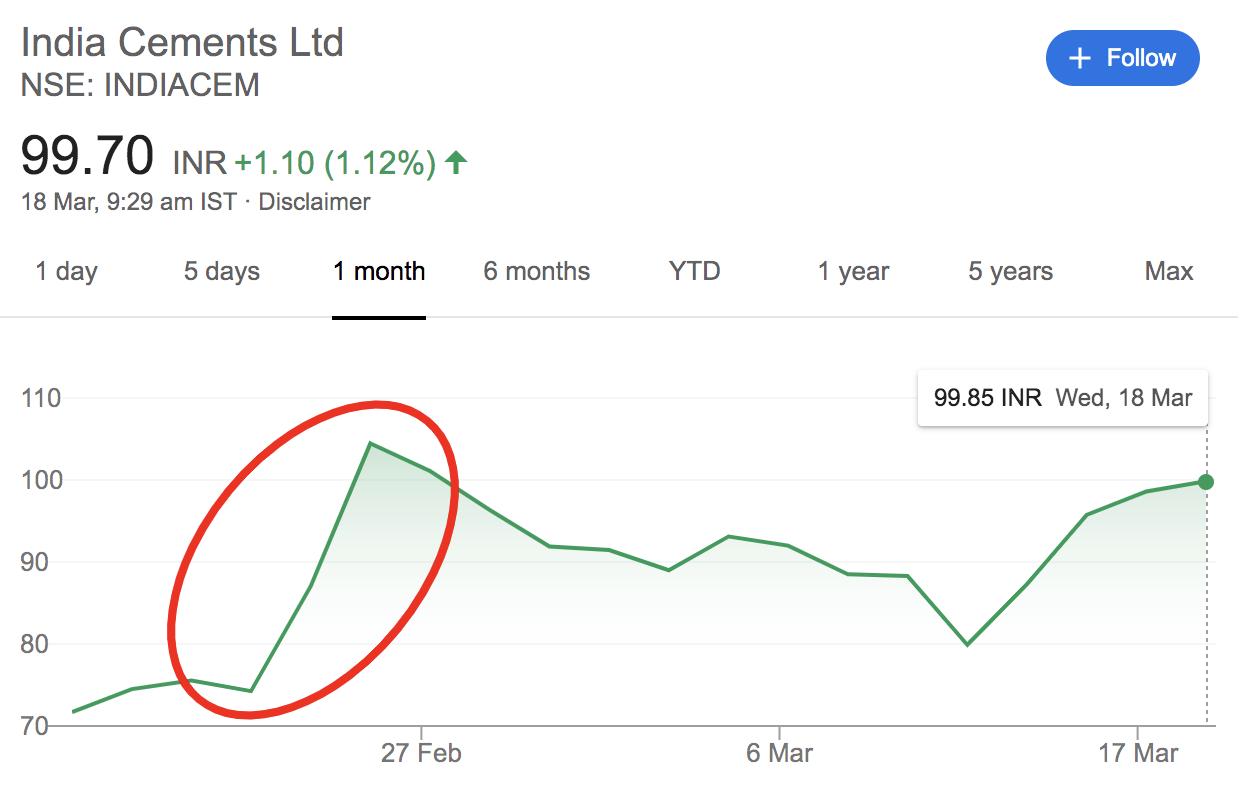
Task: Click the plus icon in Follow button
Action: click(1079, 59)
